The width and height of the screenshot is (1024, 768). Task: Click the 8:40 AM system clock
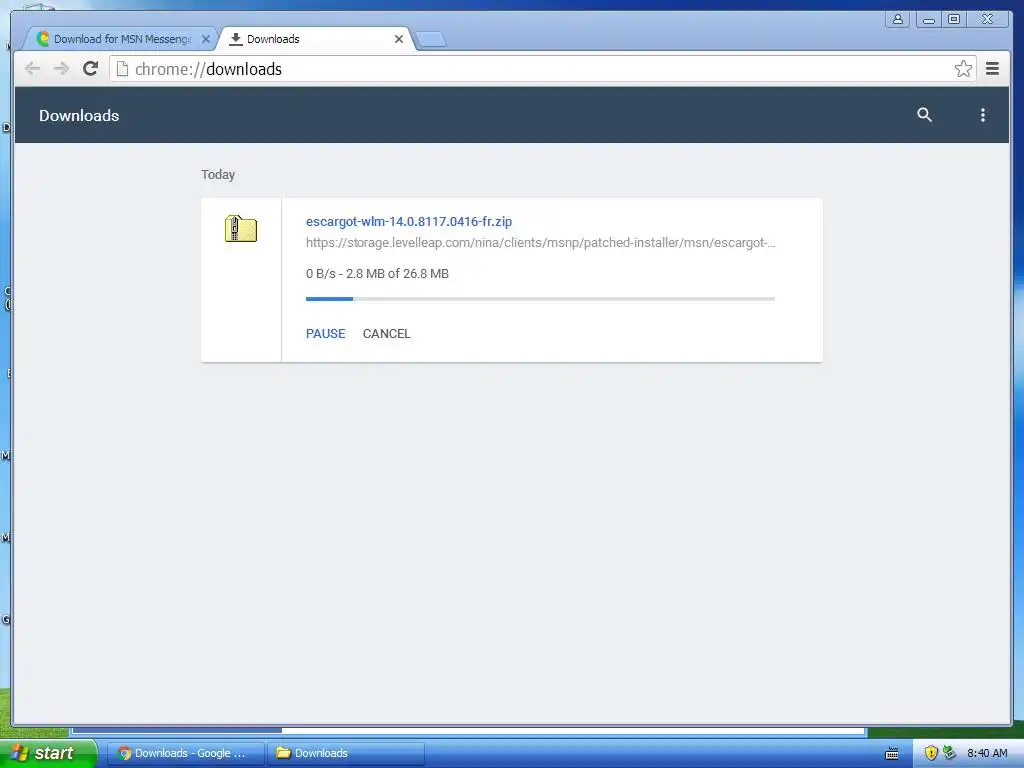click(x=987, y=753)
